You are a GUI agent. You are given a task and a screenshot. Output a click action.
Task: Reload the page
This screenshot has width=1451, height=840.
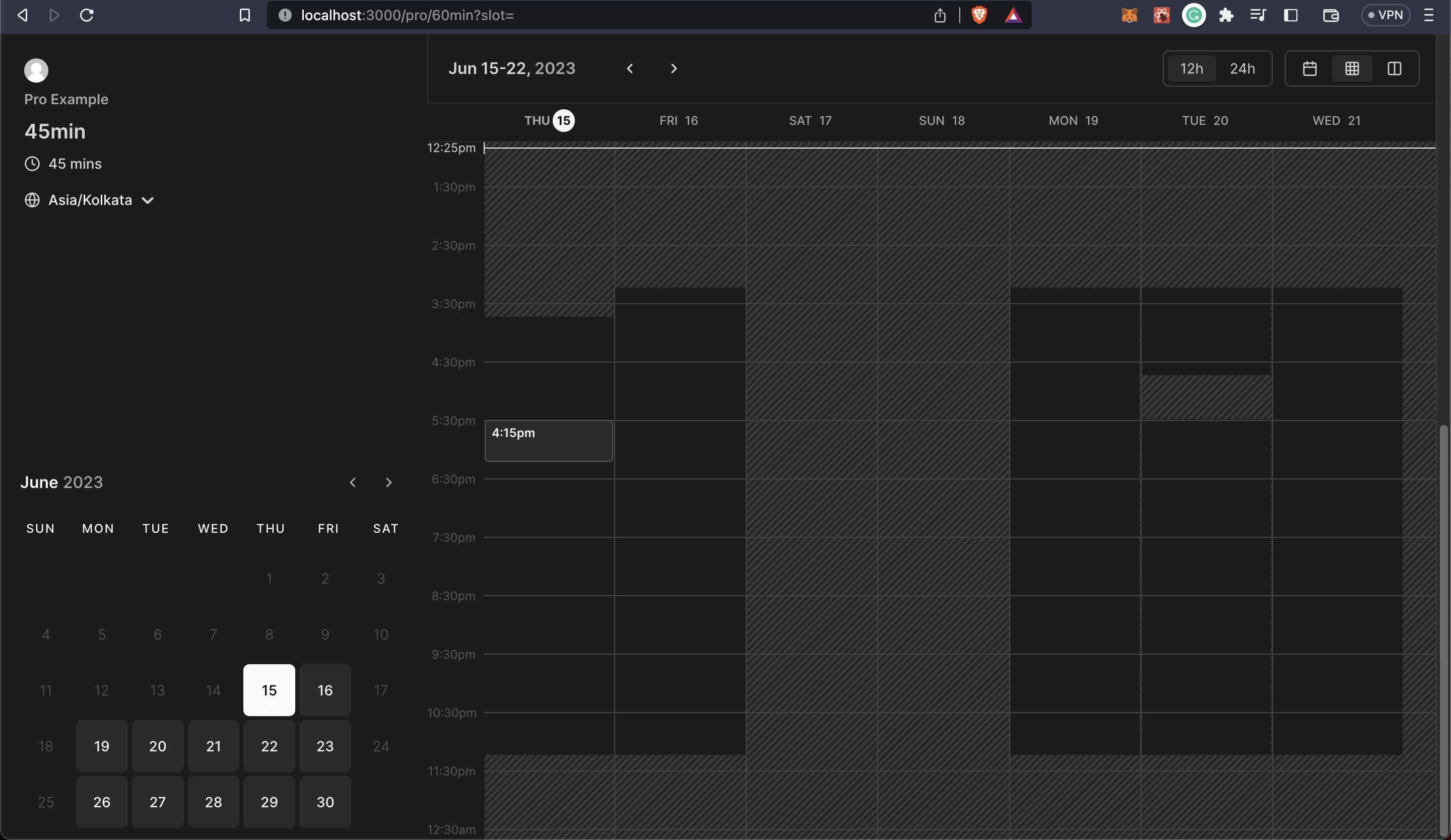87,15
